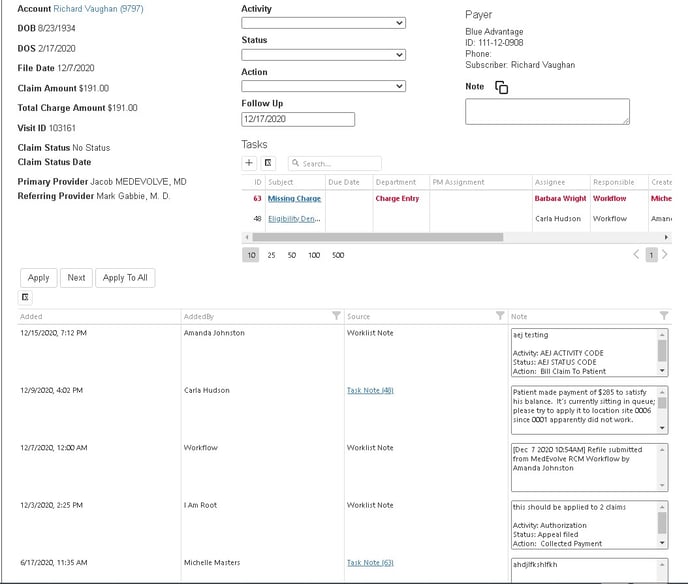Open the Missing Charge task link

[294, 199]
